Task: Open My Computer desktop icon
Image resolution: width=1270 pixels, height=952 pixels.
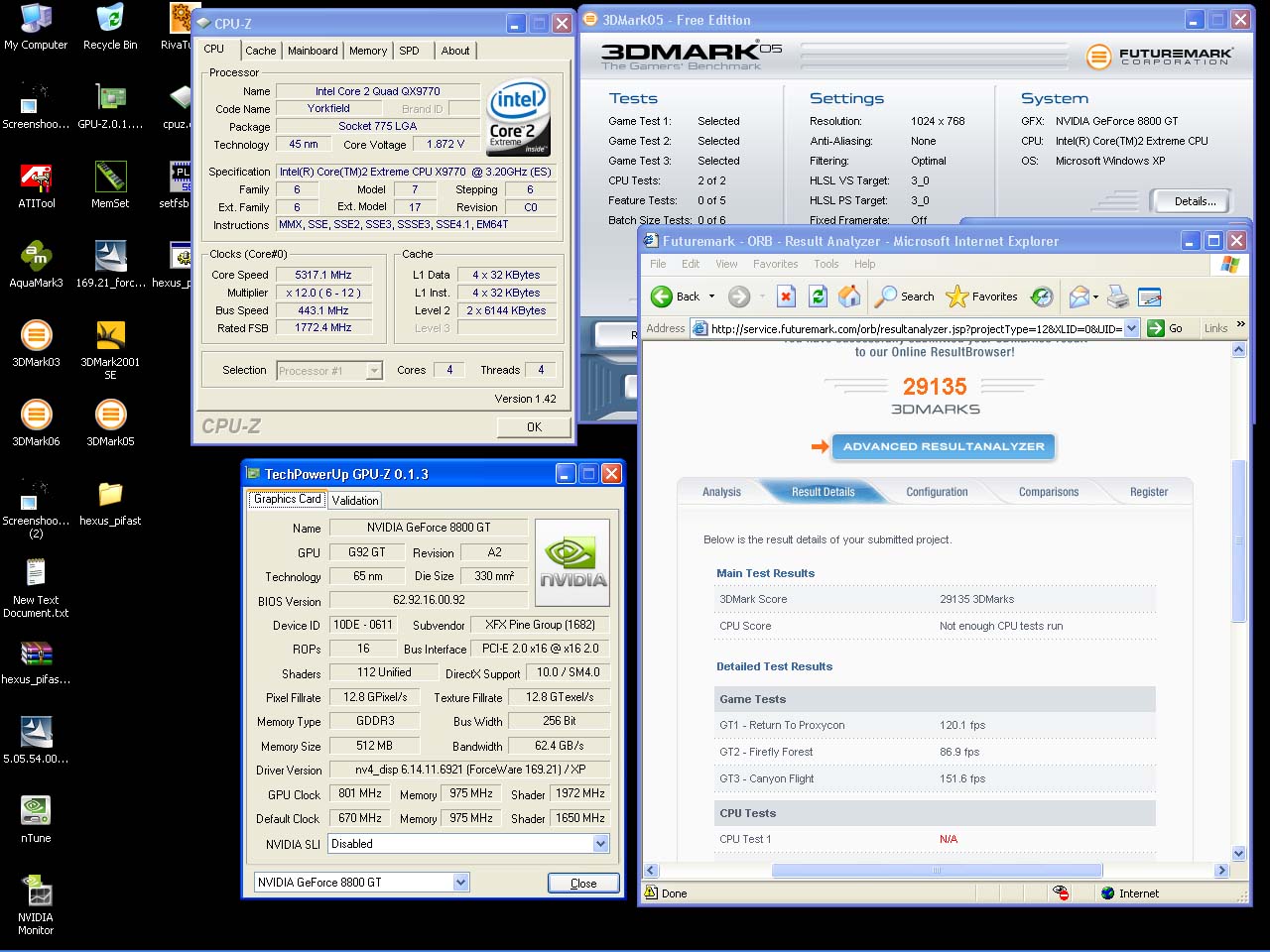Action: (x=36, y=28)
